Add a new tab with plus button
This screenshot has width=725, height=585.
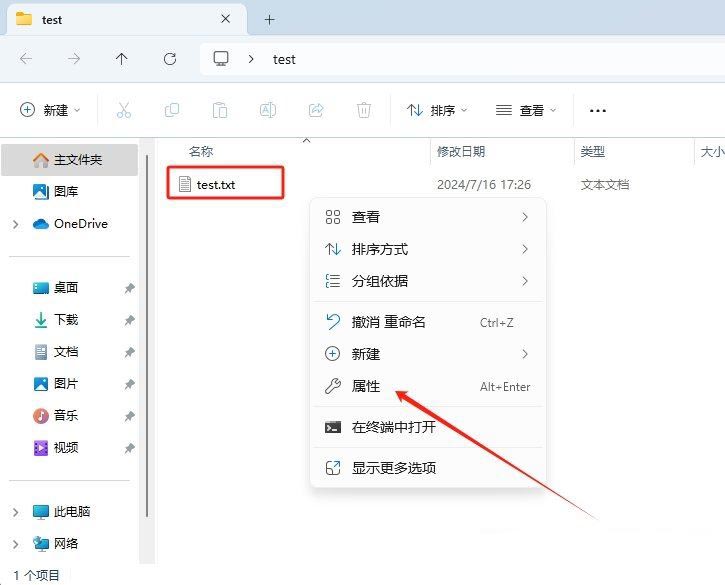click(x=269, y=19)
